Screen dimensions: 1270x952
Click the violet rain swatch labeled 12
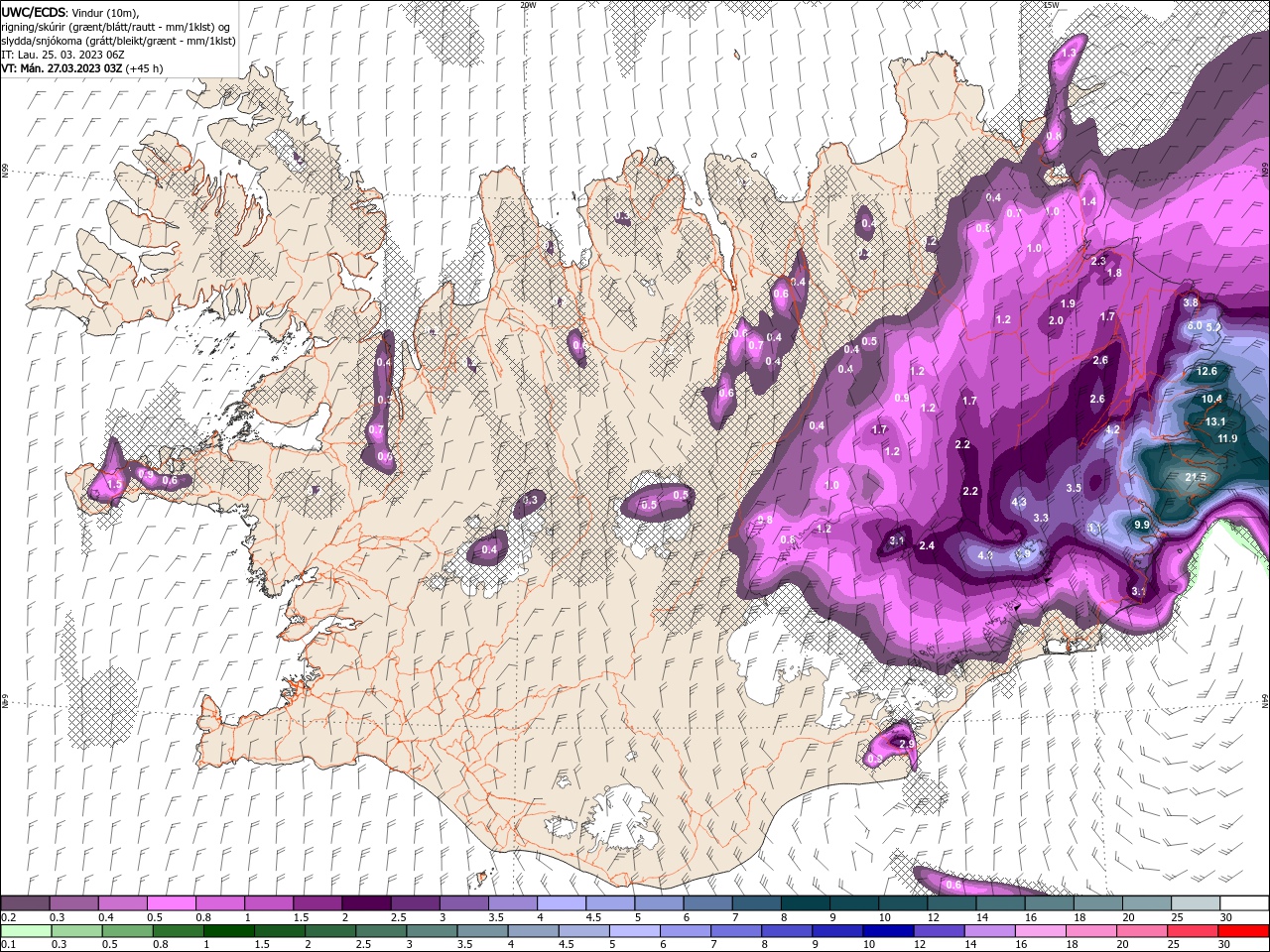pyautogui.click(x=938, y=930)
